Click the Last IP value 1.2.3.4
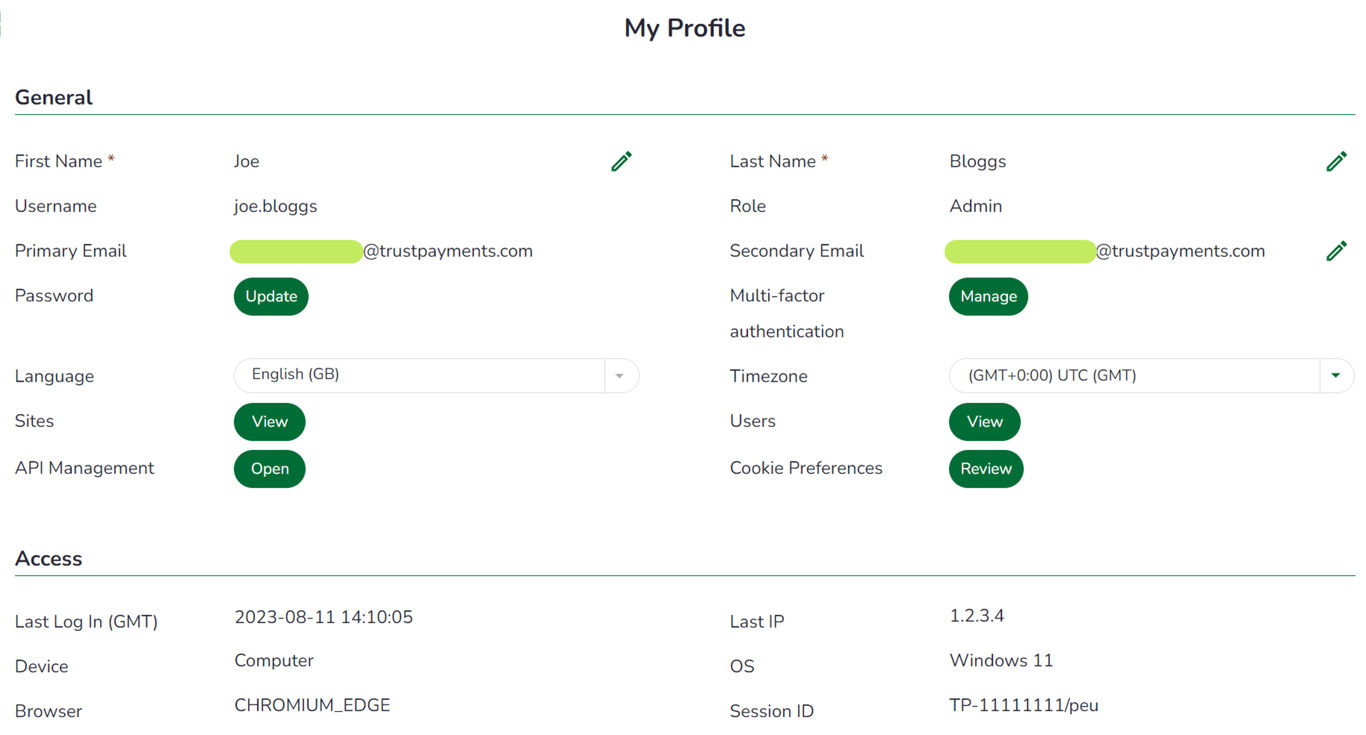 (977, 616)
